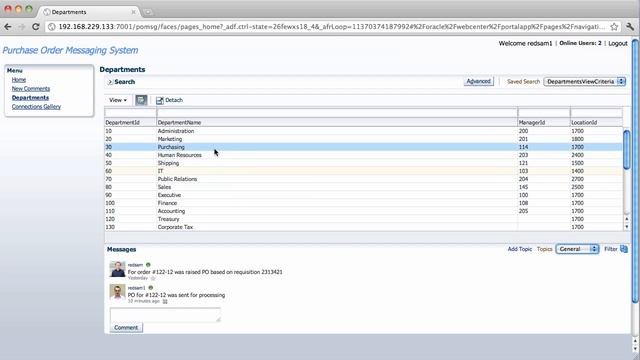Select the Accounting department row

coord(364,211)
